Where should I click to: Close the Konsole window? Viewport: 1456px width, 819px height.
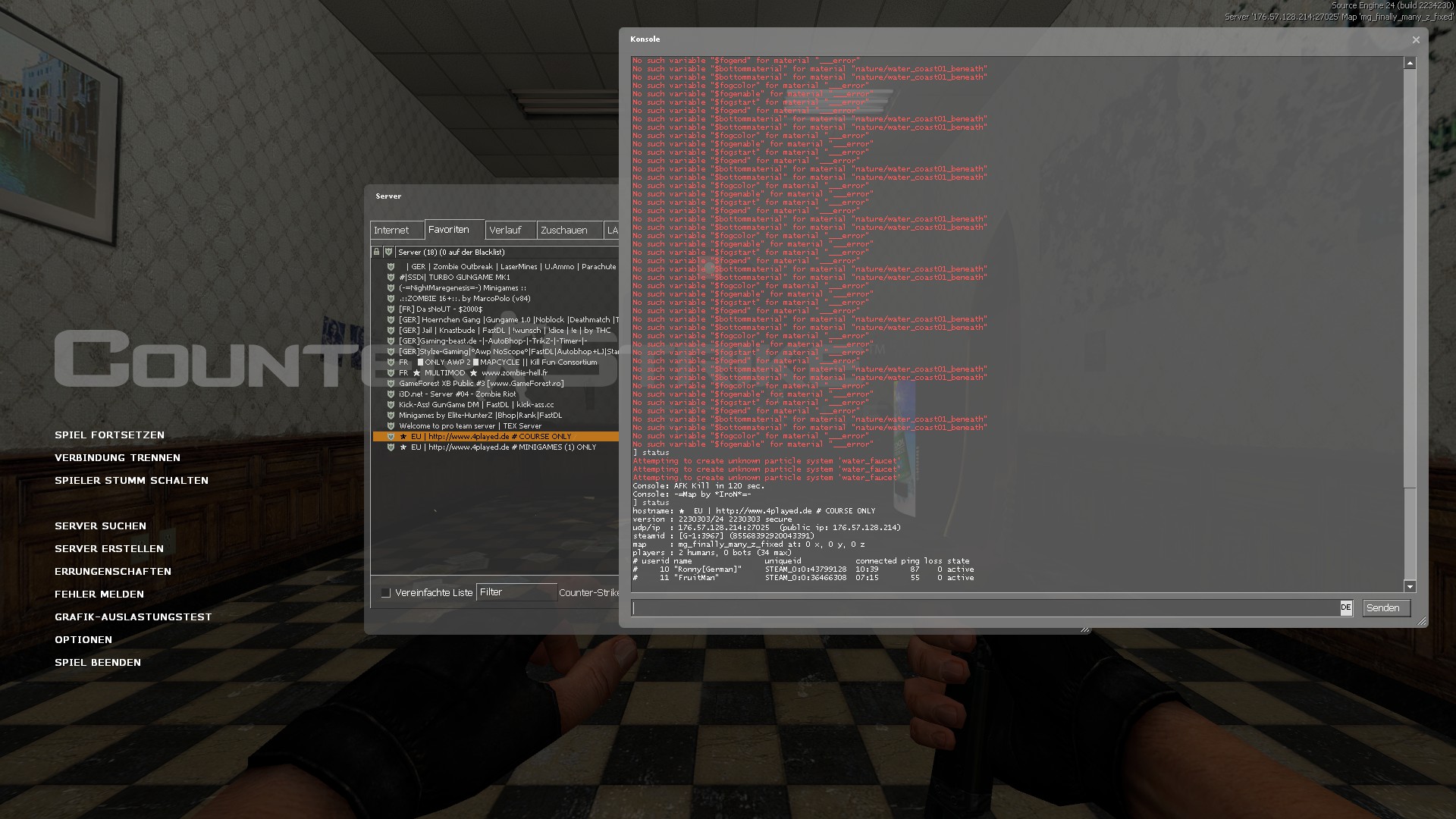pyautogui.click(x=1416, y=40)
